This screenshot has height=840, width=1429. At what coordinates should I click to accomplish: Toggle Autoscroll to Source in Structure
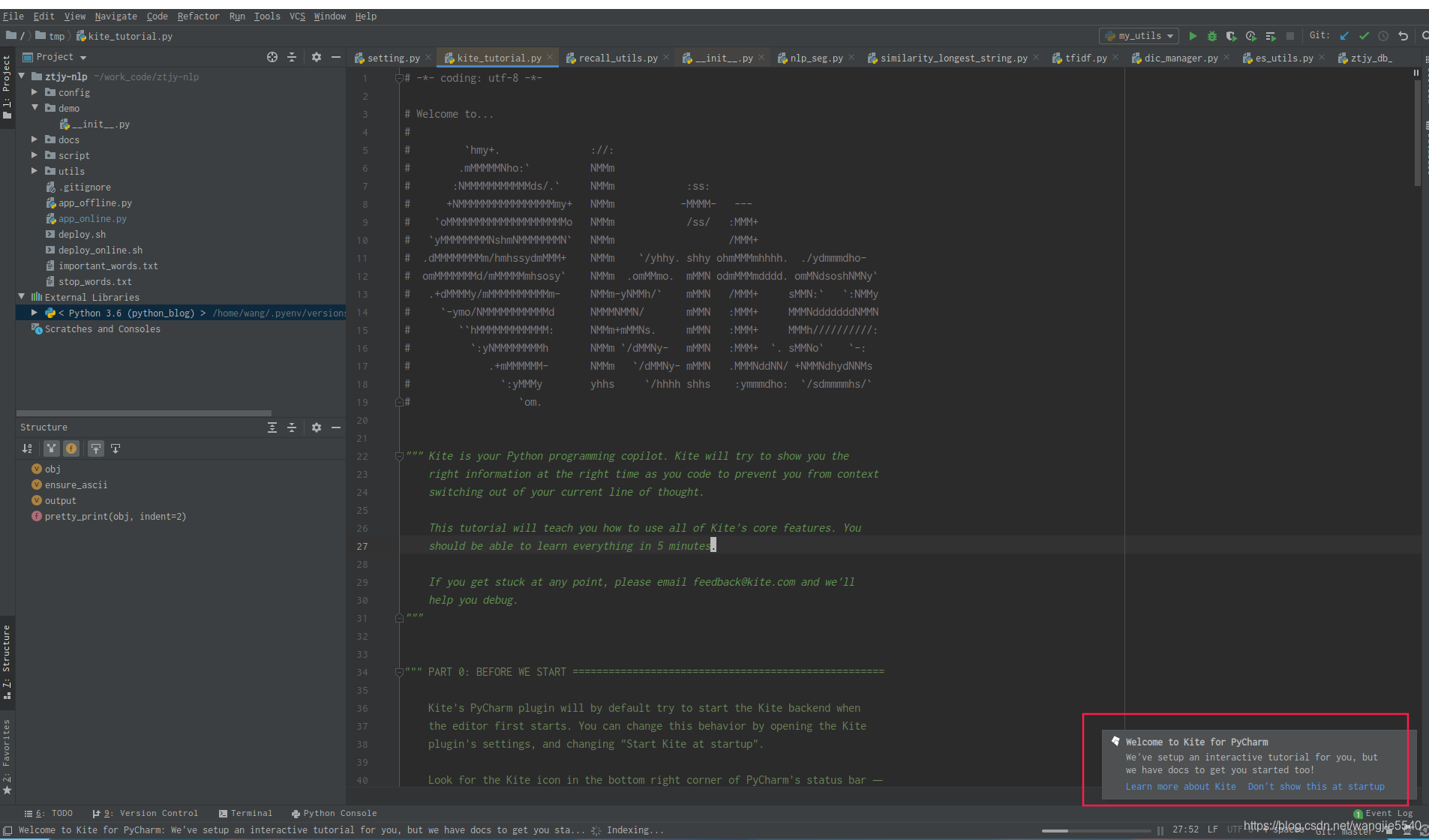[x=96, y=448]
